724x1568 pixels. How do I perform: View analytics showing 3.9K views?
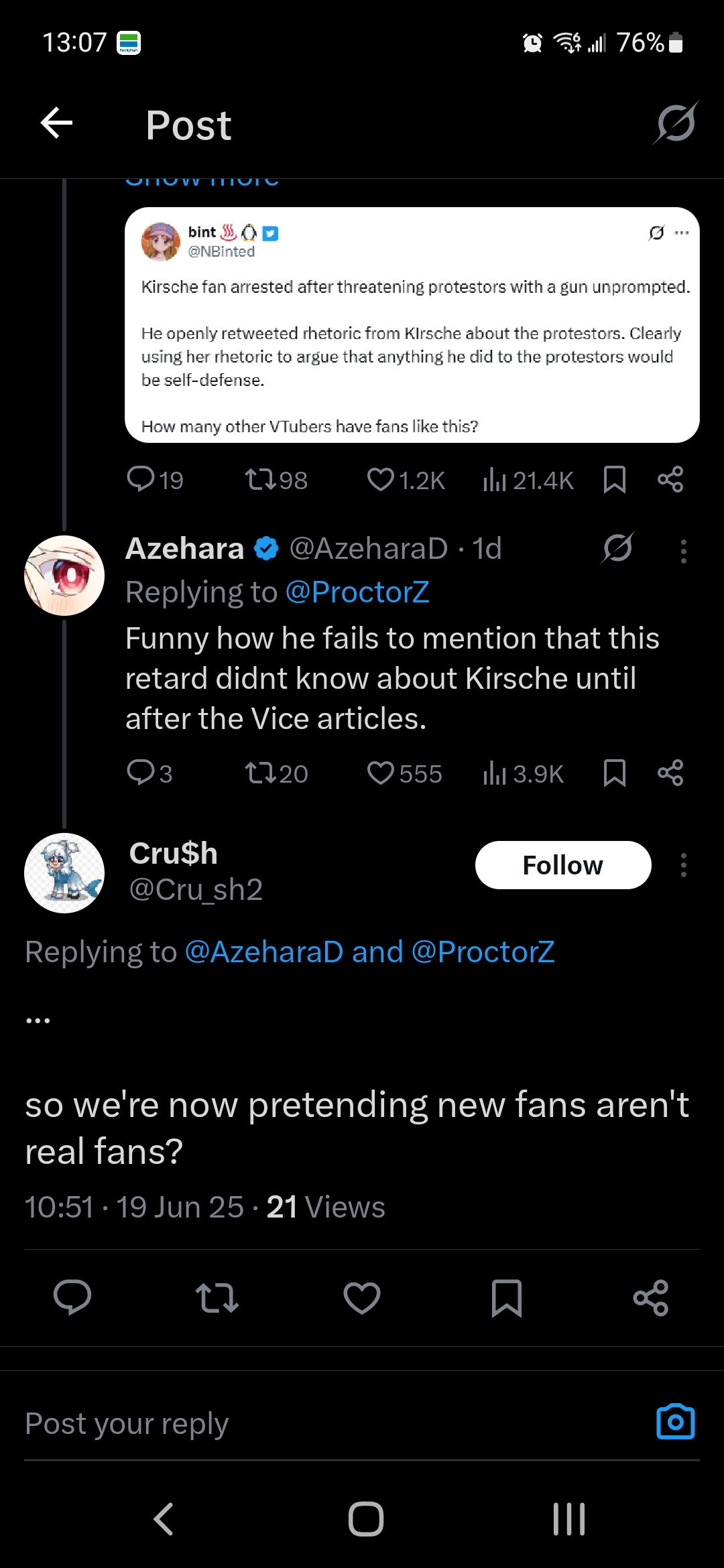coord(524,773)
